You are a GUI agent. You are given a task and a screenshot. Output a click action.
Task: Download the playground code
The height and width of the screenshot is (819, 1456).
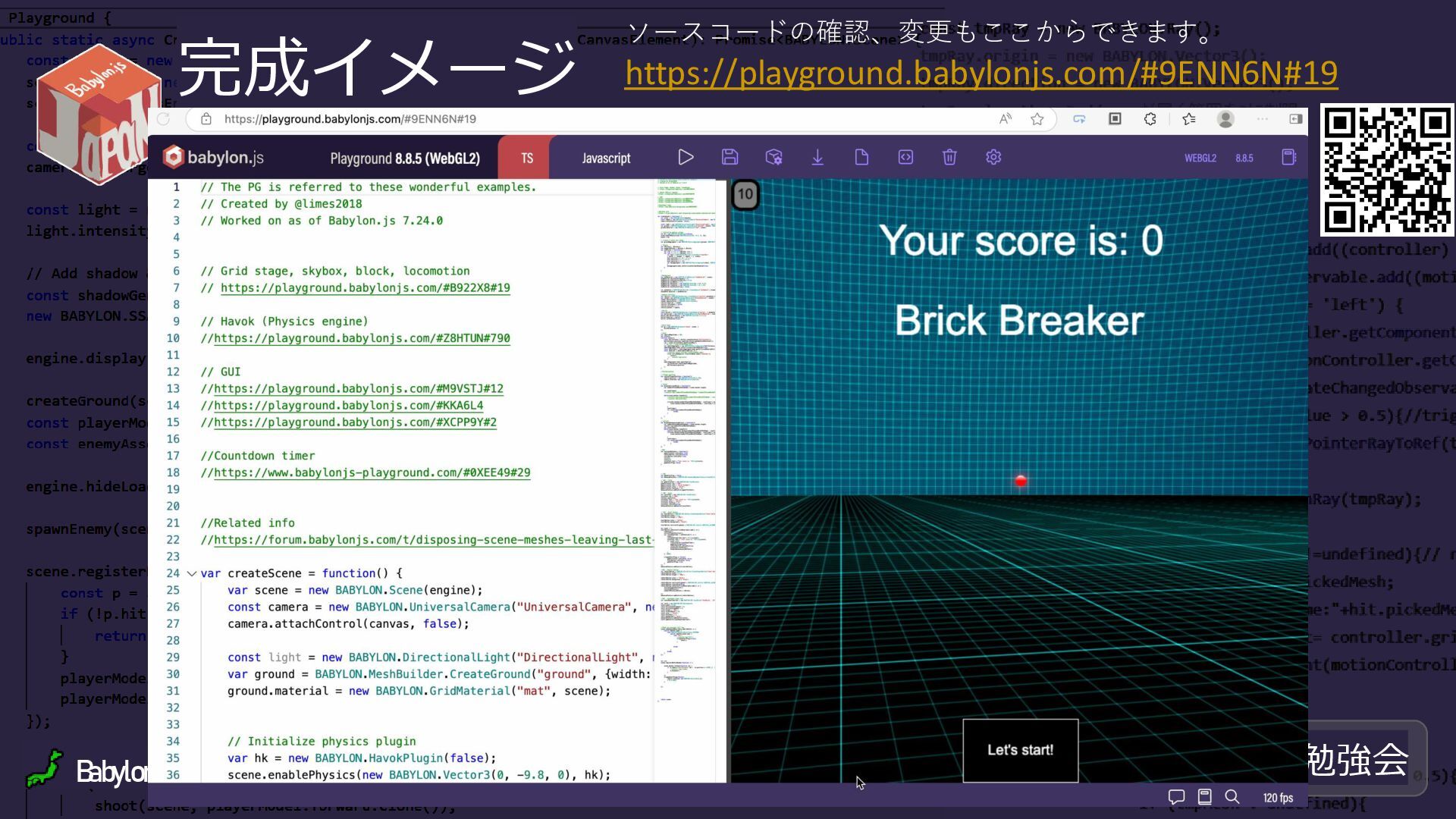coord(817,157)
